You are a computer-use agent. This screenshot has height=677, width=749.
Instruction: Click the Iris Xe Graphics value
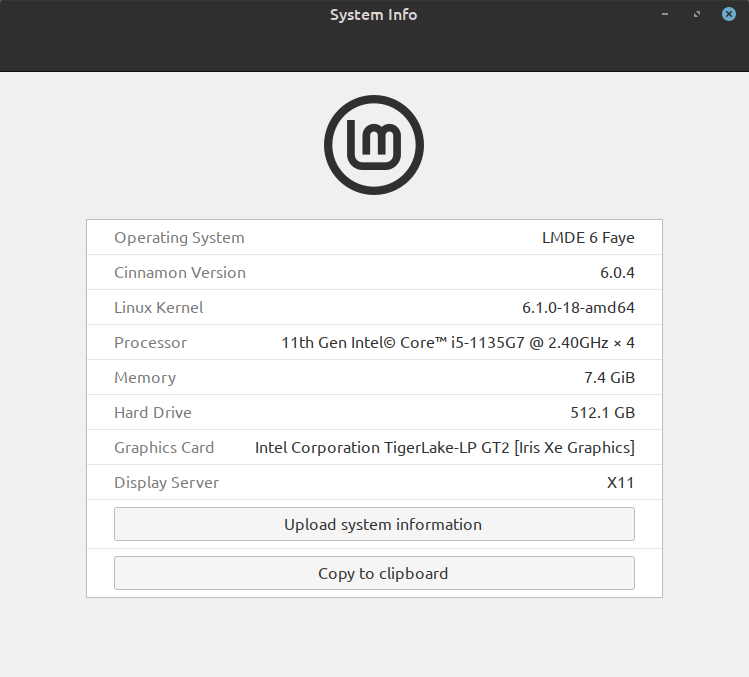coord(445,448)
